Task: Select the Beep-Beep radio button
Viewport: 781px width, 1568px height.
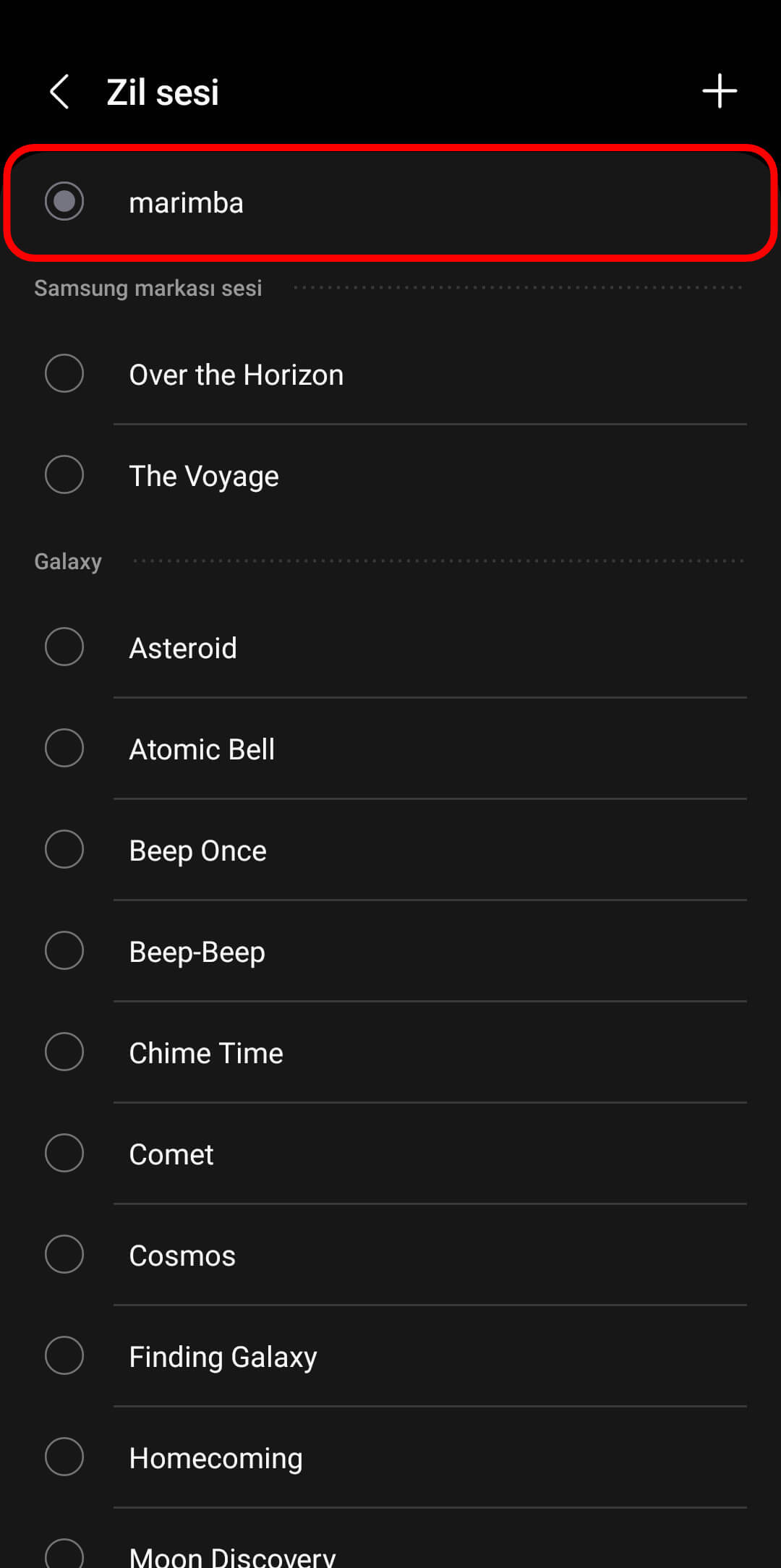Action: (64, 950)
